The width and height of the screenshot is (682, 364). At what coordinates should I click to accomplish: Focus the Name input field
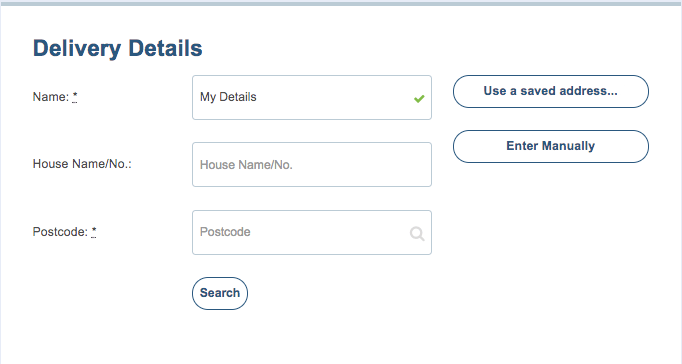click(312, 97)
